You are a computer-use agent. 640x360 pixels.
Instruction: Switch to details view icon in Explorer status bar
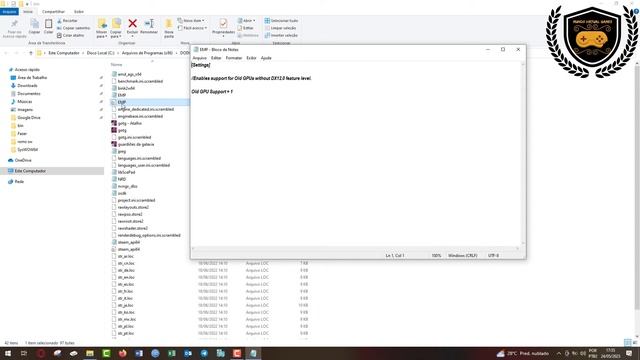point(627,342)
